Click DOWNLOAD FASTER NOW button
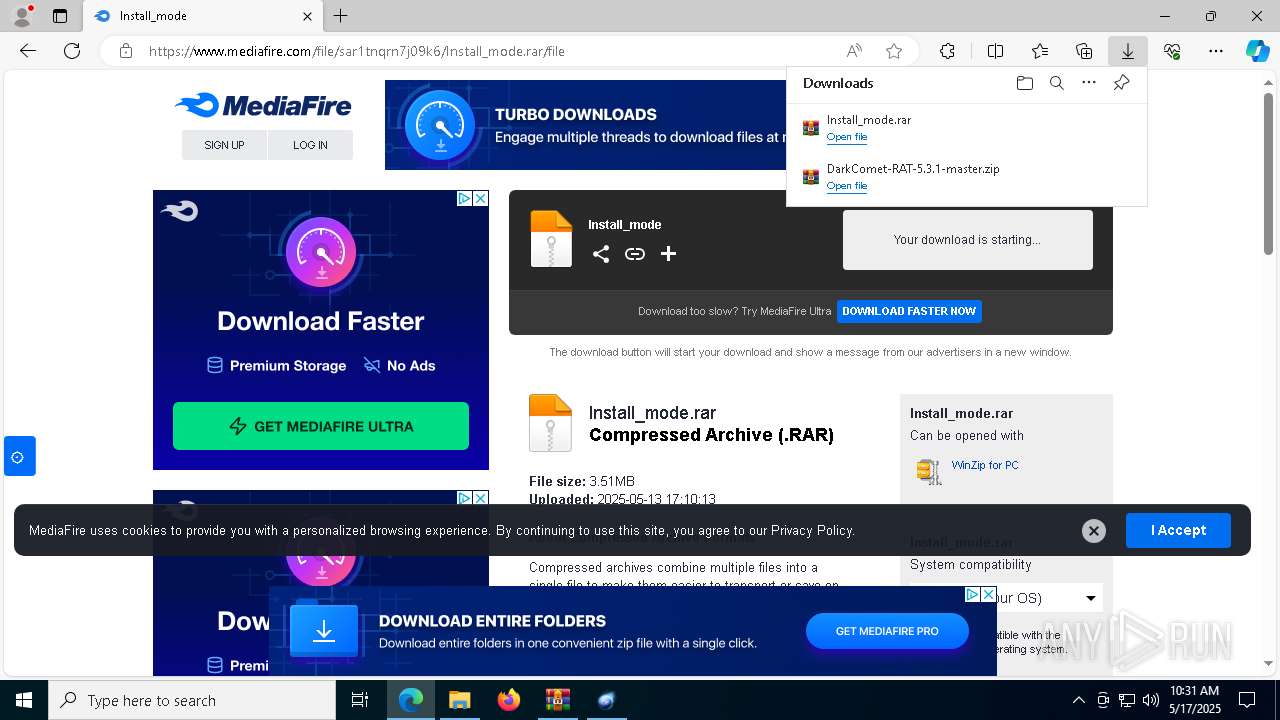 pyautogui.click(x=909, y=311)
